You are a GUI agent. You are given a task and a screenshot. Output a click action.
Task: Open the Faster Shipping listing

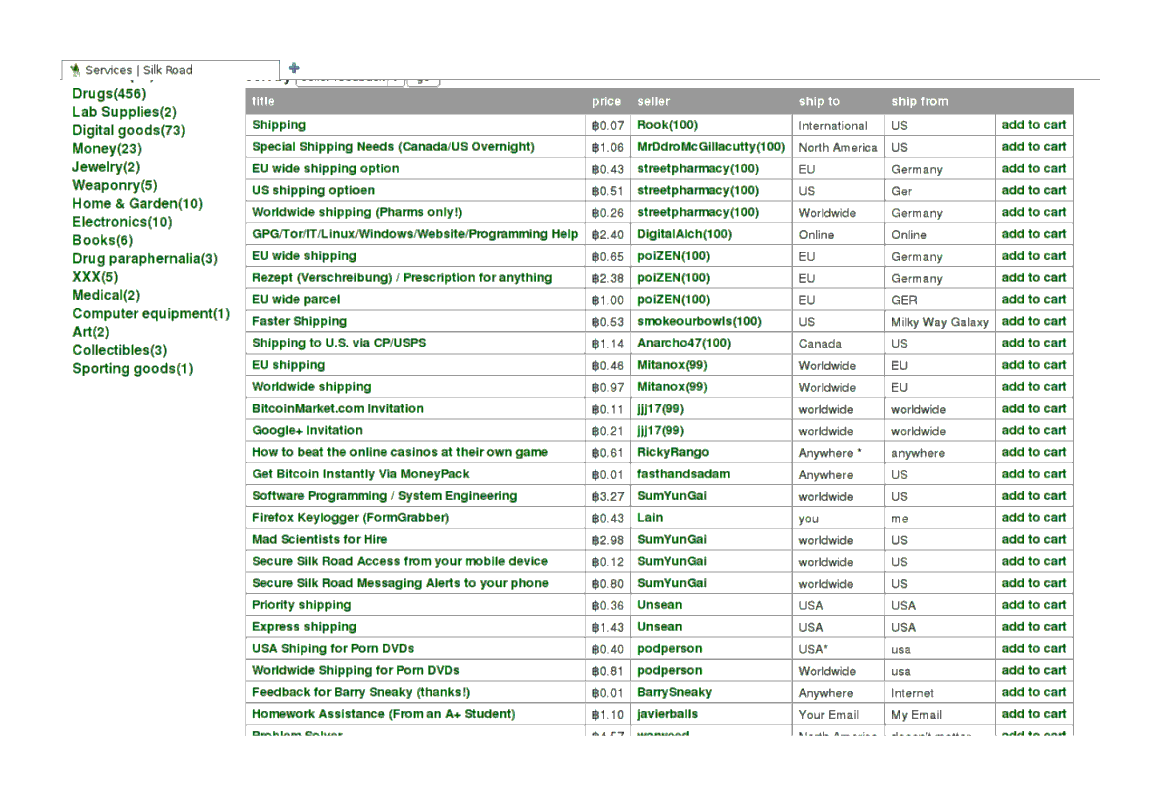coord(299,321)
